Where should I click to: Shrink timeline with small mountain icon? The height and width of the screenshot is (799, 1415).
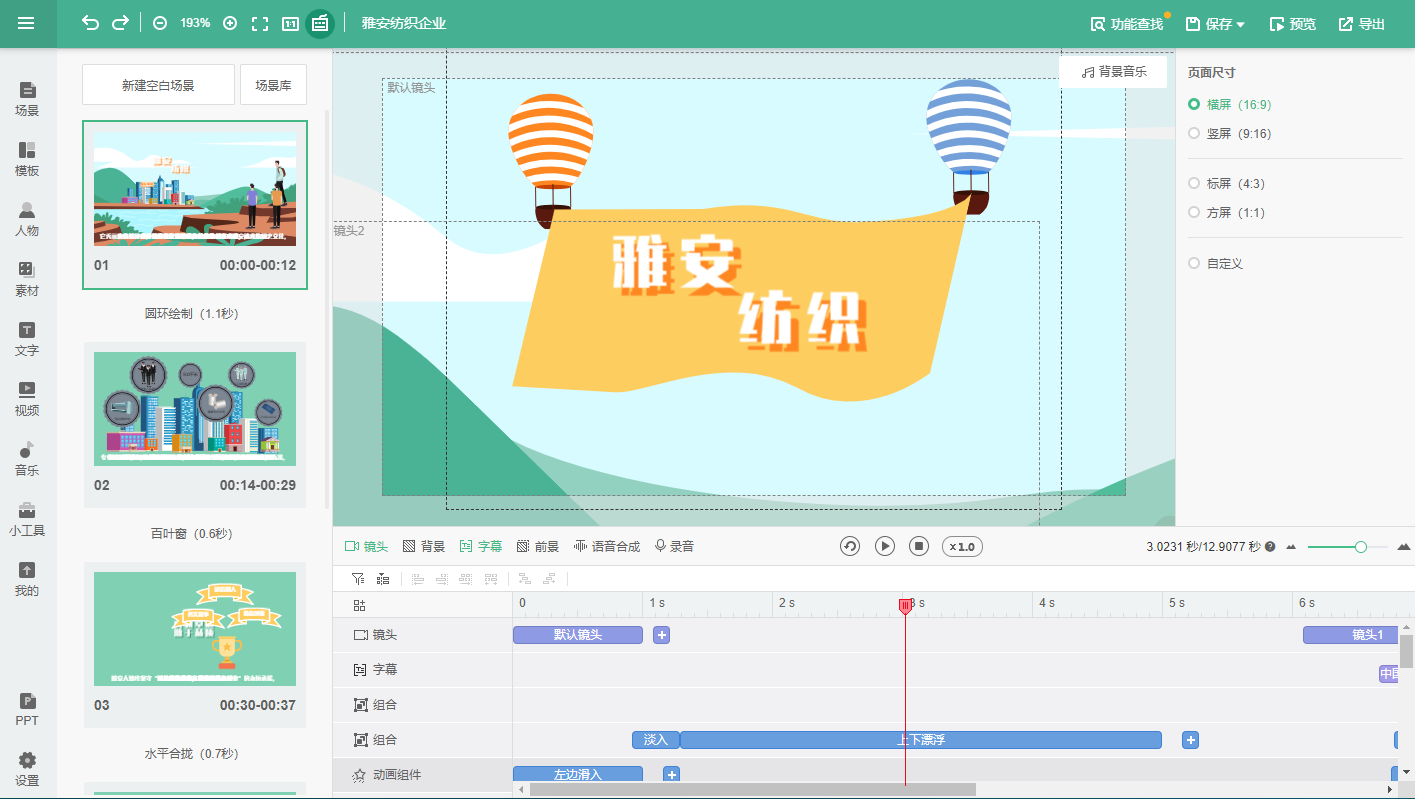1291,547
